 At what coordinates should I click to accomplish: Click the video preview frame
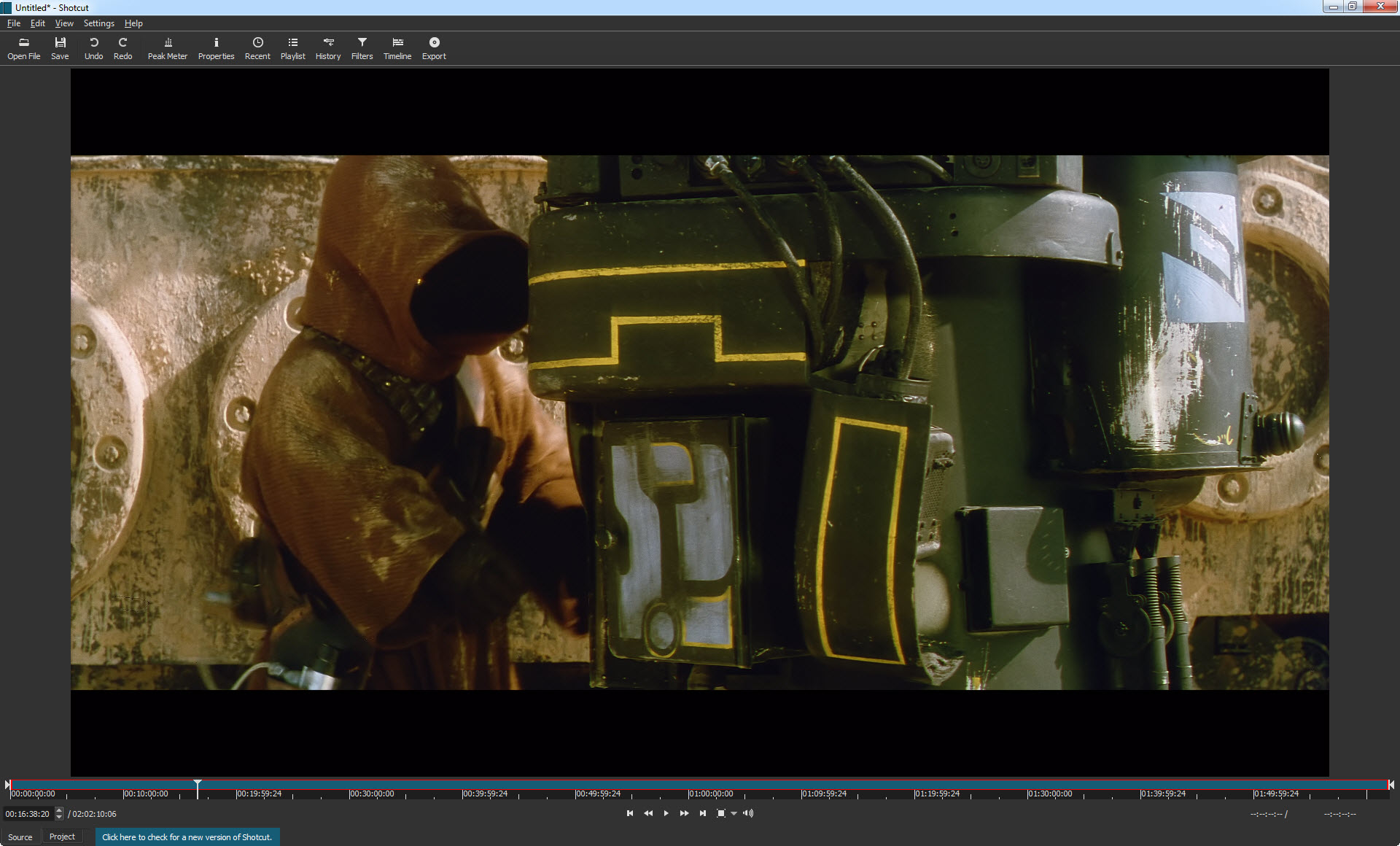pyautogui.click(x=699, y=422)
